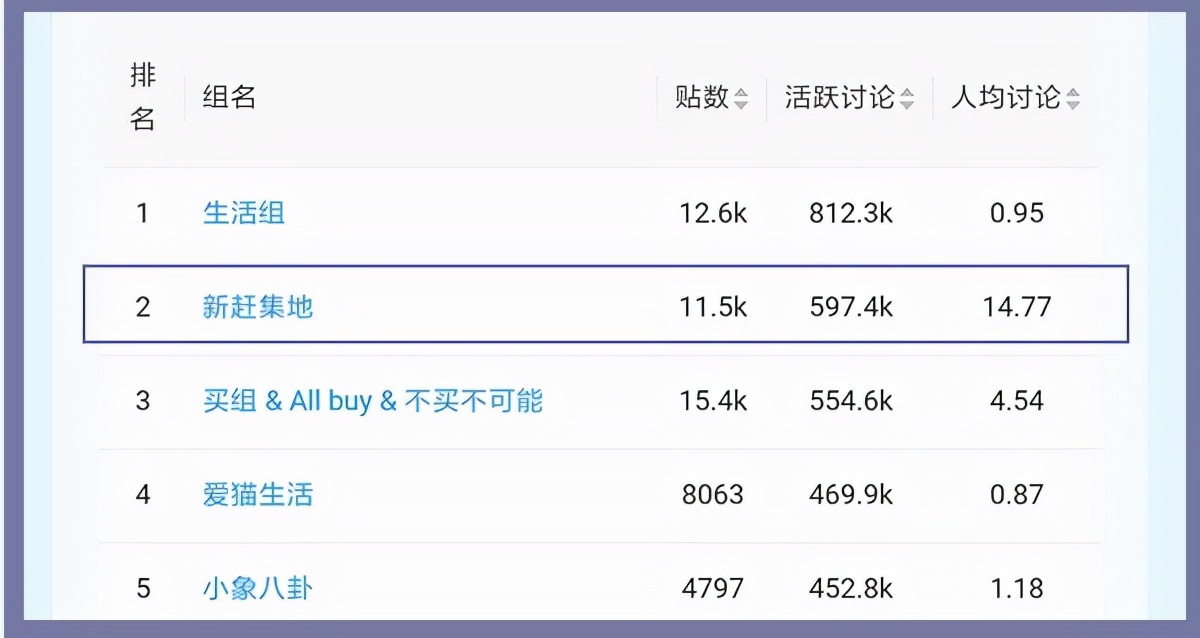The width and height of the screenshot is (1200, 638).
Task: Click the 812.3k active discussion value
Action: click(x=851, y=213)
